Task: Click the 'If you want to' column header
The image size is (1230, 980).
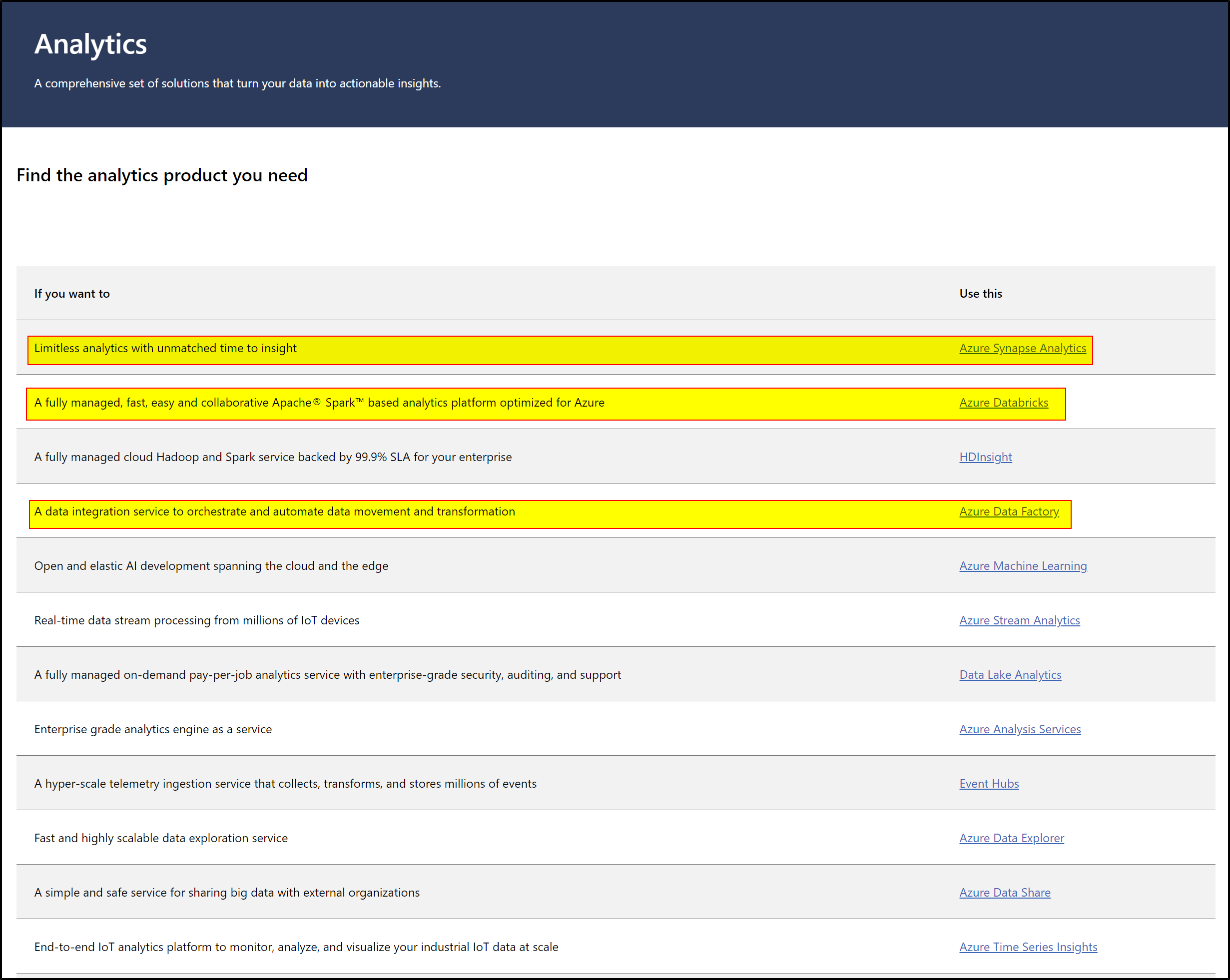Action: pyautogui.click(x=72, y=294)
